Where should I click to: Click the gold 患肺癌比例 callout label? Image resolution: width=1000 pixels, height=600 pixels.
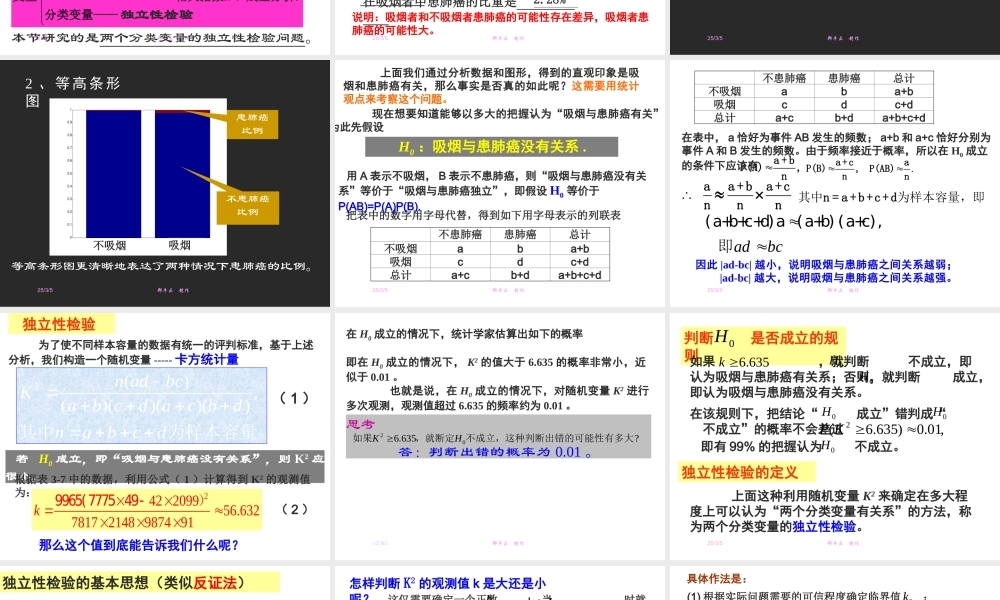coord(253,124)
